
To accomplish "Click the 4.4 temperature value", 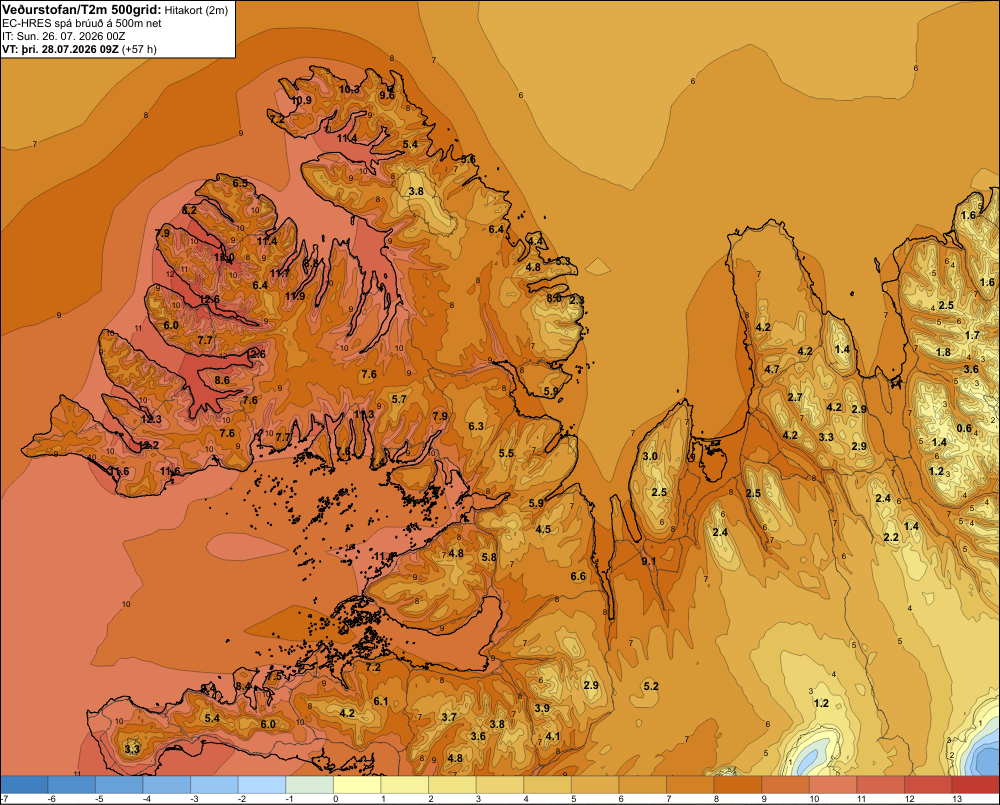I will click(536, 241).
